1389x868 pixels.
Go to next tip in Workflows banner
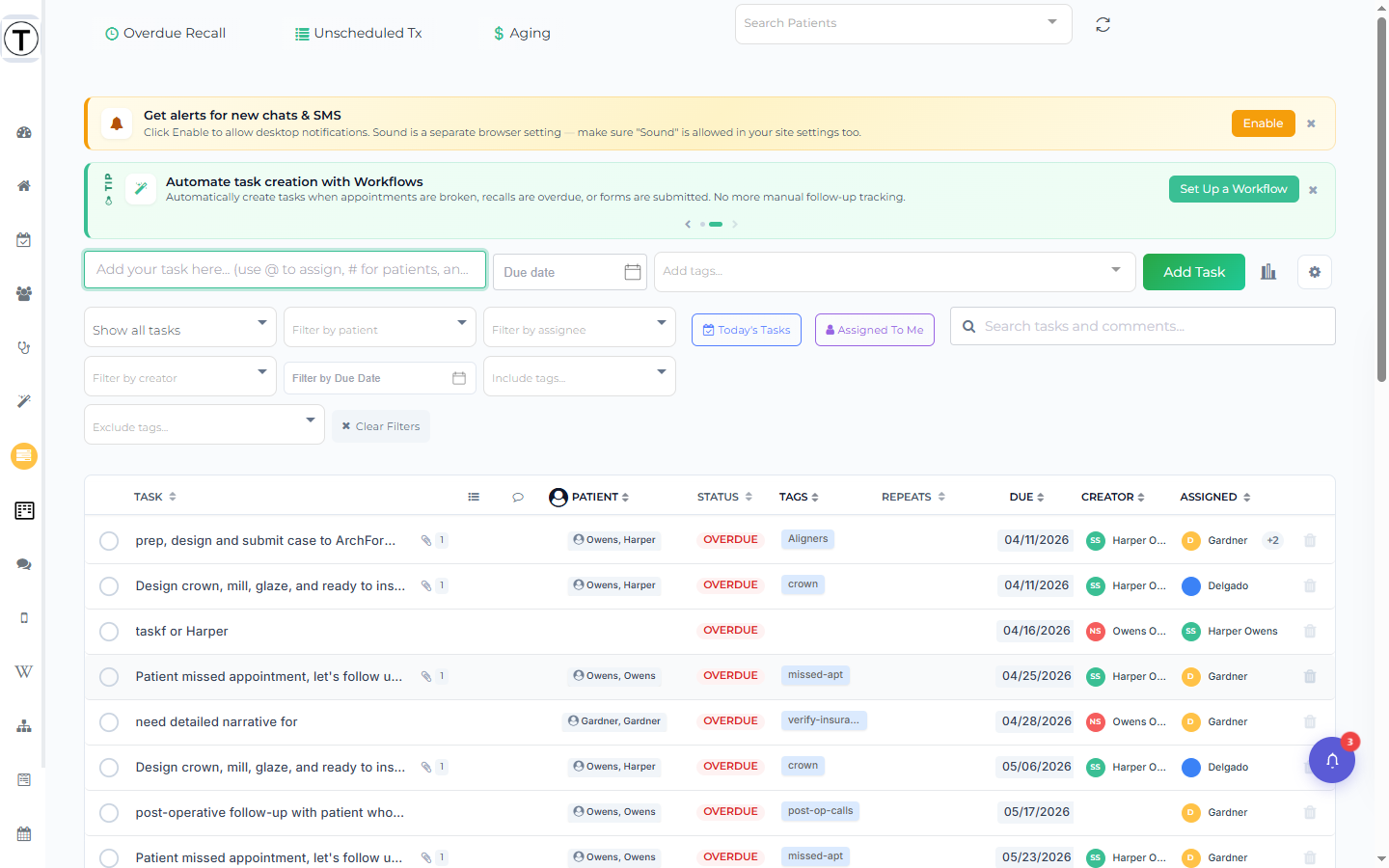(x=735, y=224)
